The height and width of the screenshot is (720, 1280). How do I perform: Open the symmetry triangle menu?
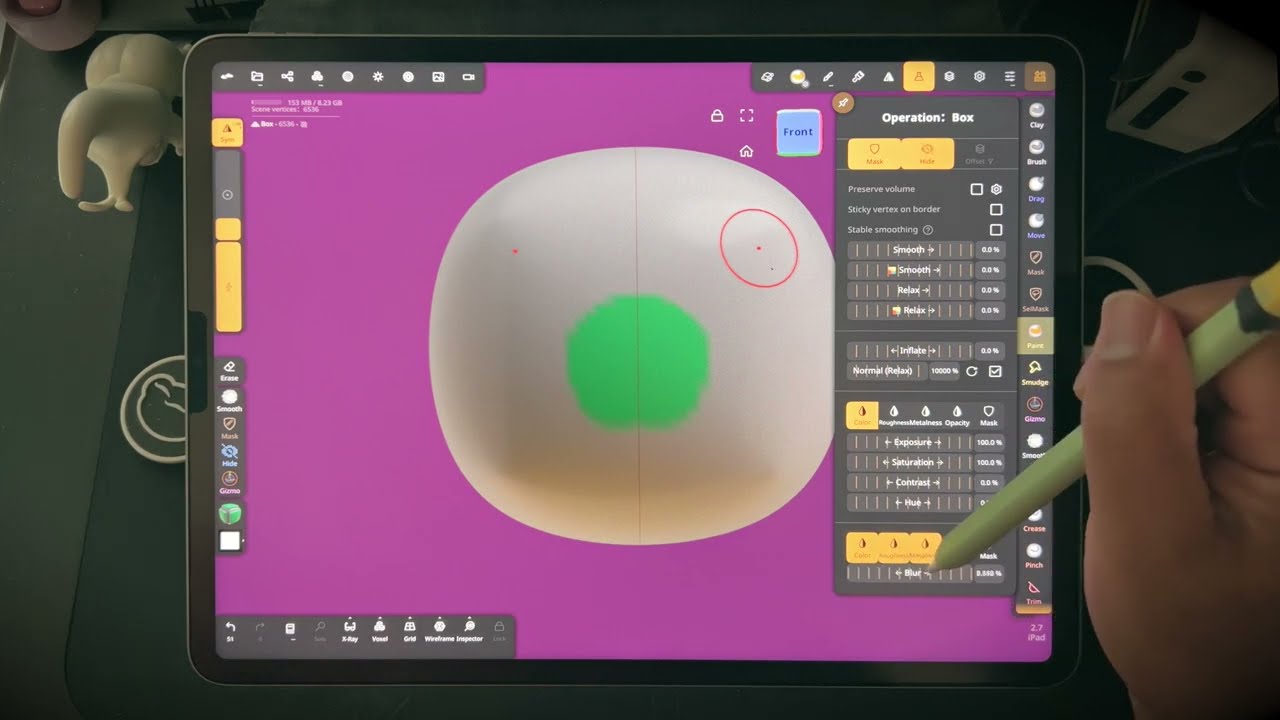888,77
